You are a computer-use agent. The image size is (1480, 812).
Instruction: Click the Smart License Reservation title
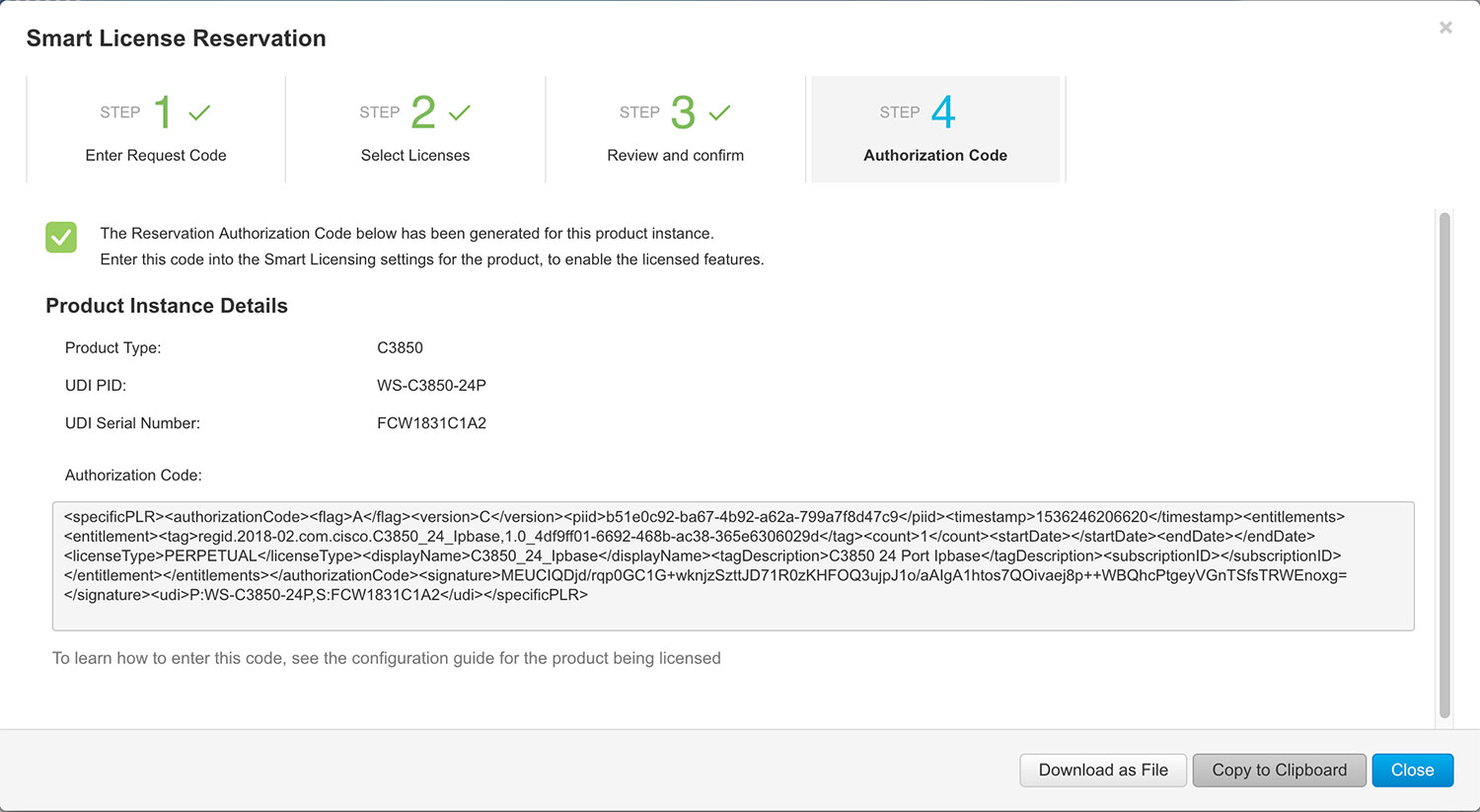tap(176, 38)
